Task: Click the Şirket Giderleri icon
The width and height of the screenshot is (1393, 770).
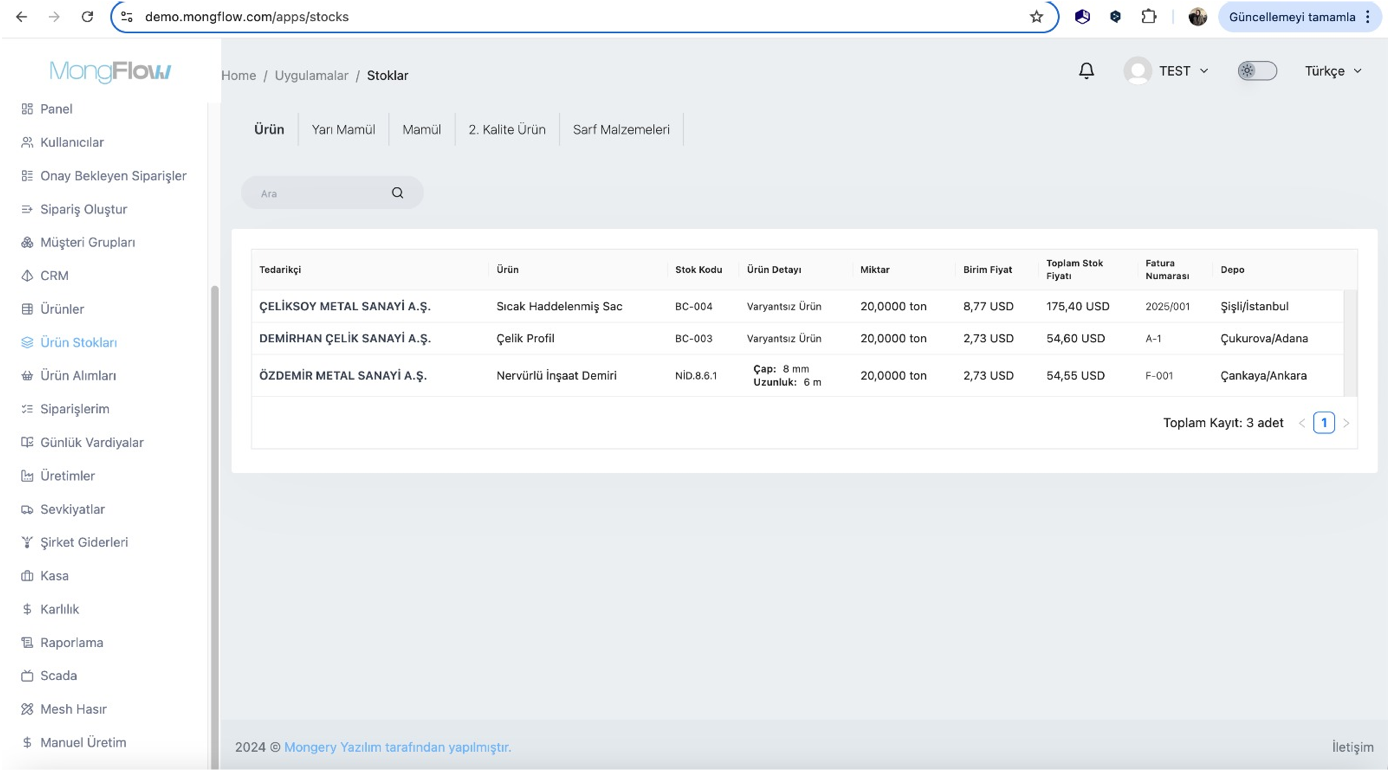Action: pos(27,542)
